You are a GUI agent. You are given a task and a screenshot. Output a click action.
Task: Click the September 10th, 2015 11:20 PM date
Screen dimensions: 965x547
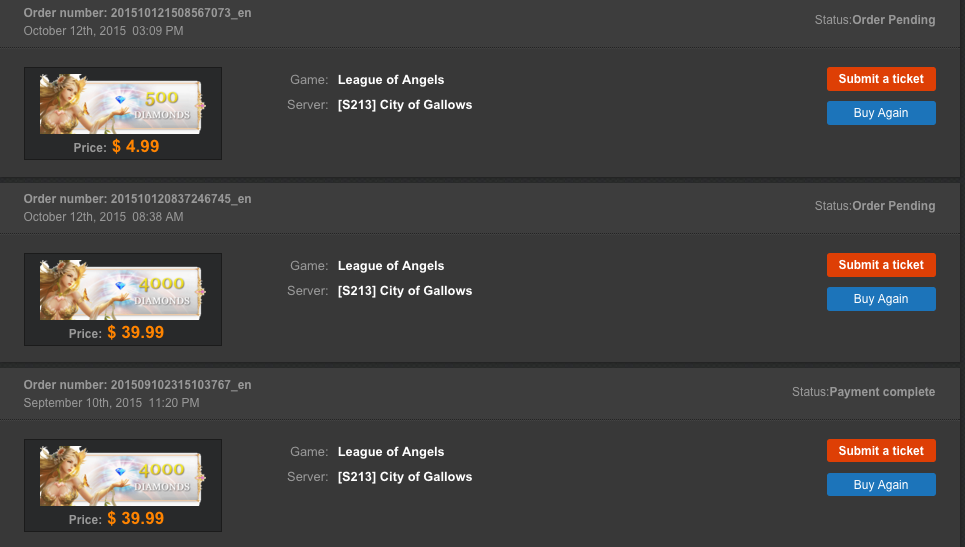(111, 403)
